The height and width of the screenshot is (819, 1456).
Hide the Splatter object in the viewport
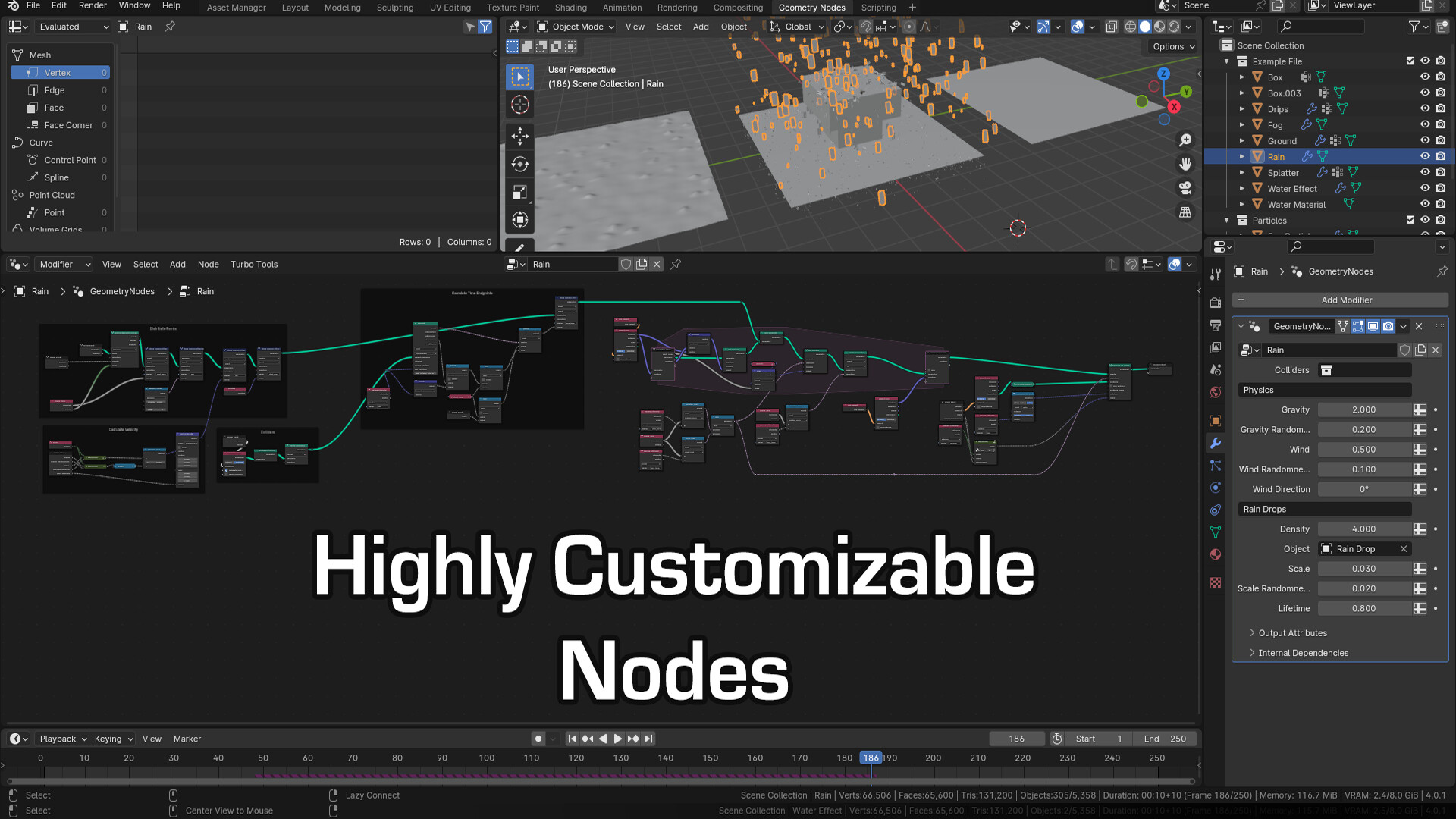[1425, 172]
